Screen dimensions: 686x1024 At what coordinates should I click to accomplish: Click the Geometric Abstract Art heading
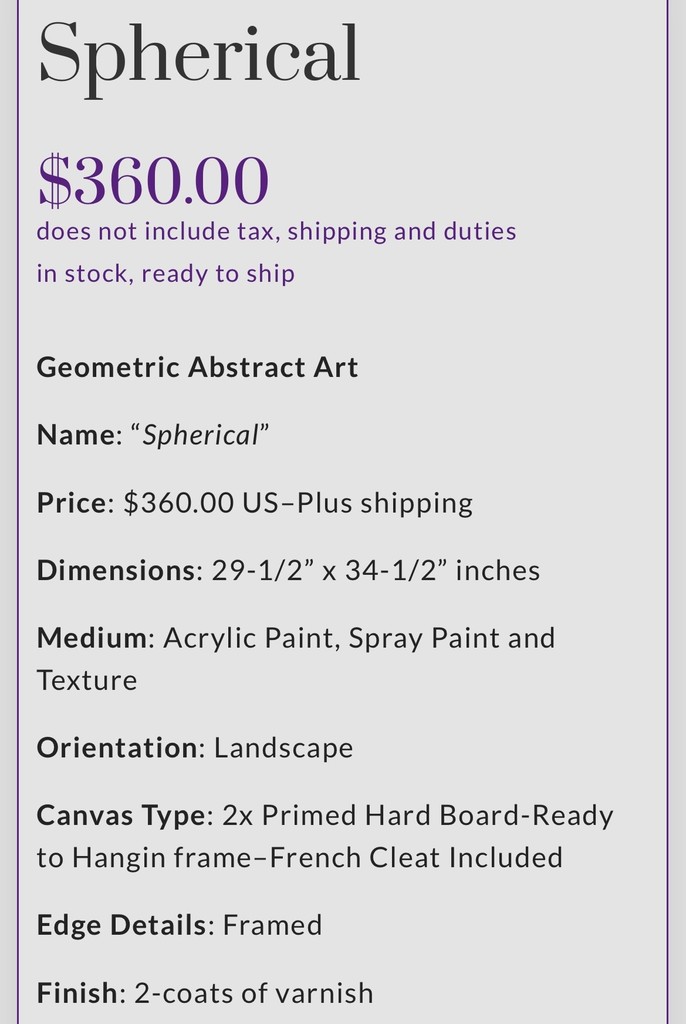tap(197, 367)
